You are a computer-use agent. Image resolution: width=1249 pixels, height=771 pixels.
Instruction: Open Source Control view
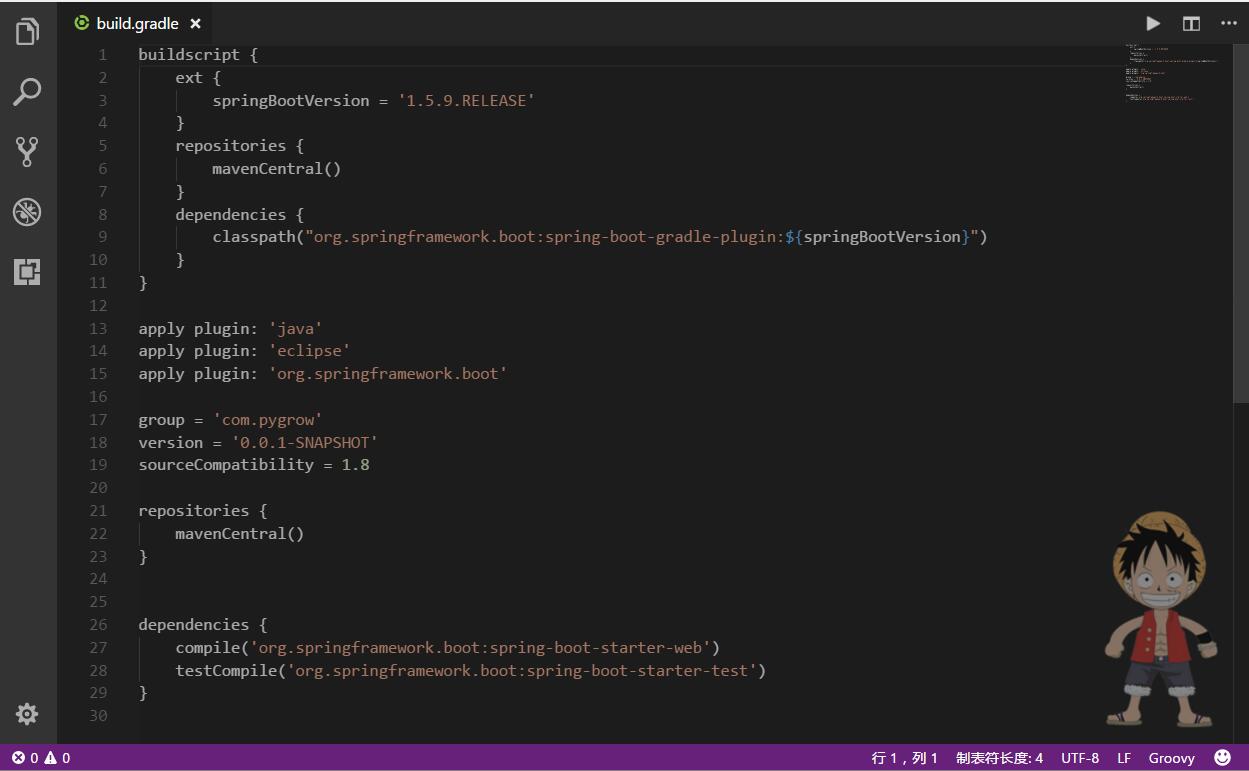(x=27, y=152)
